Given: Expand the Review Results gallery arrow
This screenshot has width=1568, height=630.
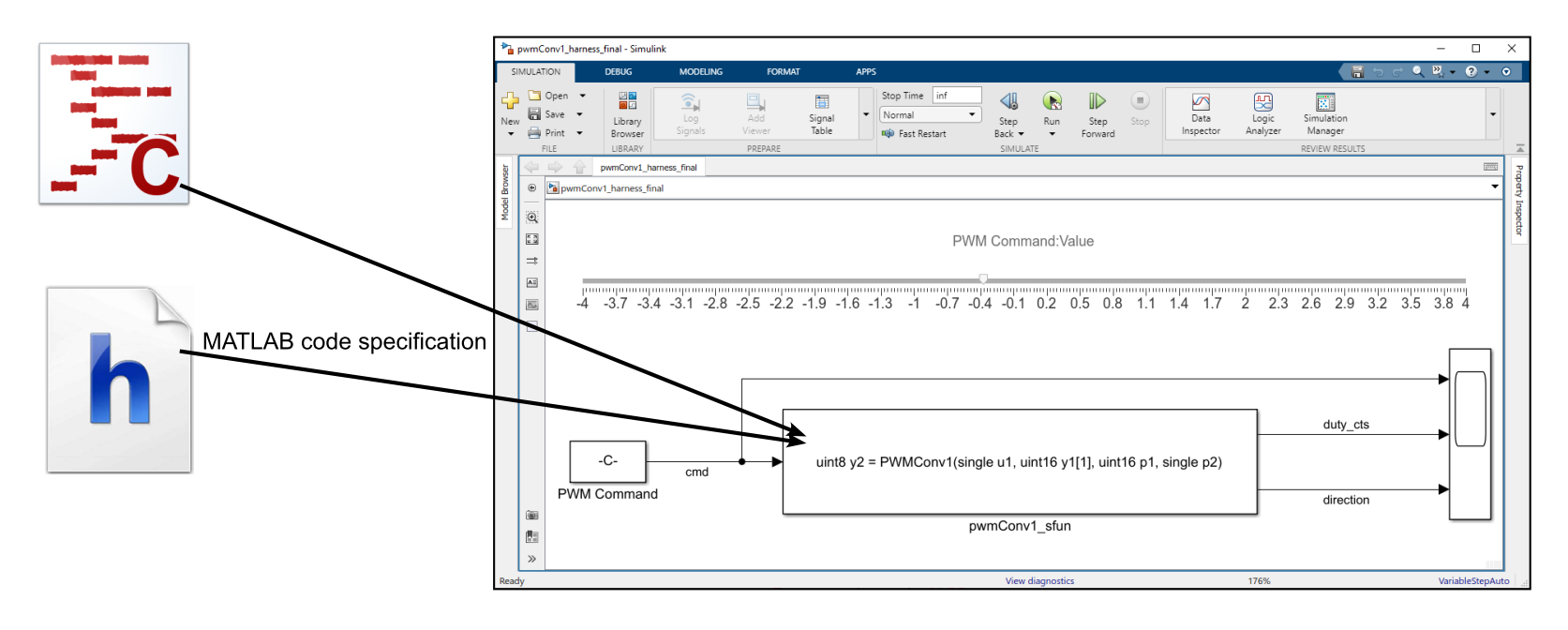Looking at the screenshot, I should 1493,114.
